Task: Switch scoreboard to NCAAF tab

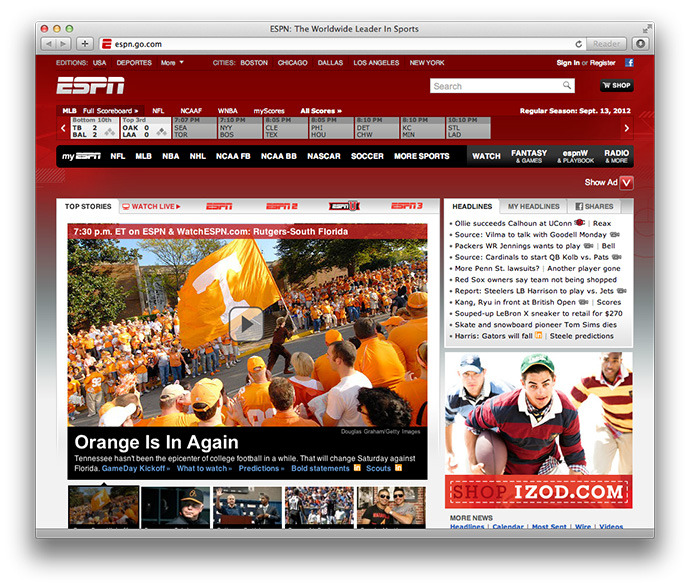Action: [191, 111]
